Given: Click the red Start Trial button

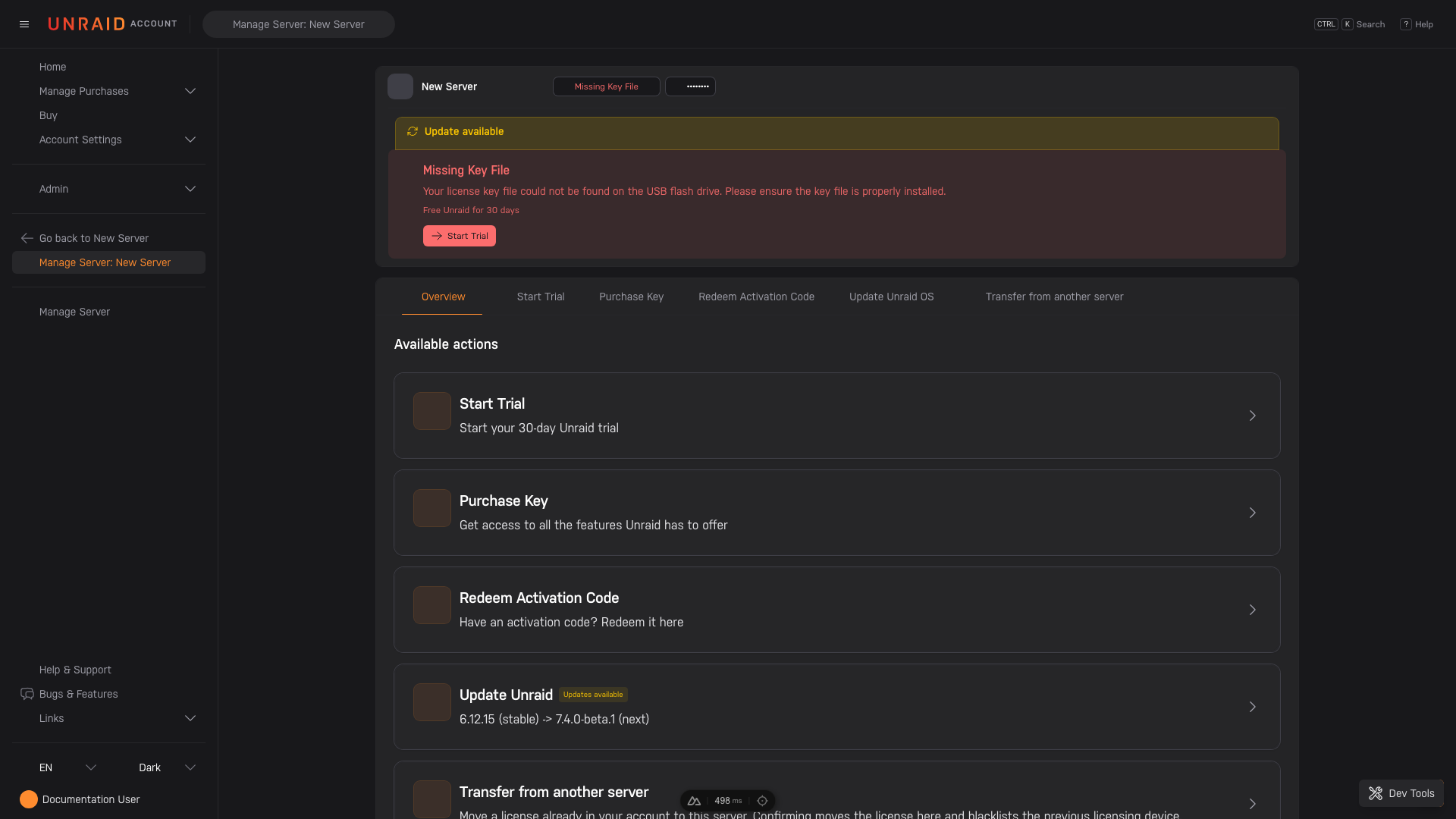Looking at the screenshot, I should (460, 236).
